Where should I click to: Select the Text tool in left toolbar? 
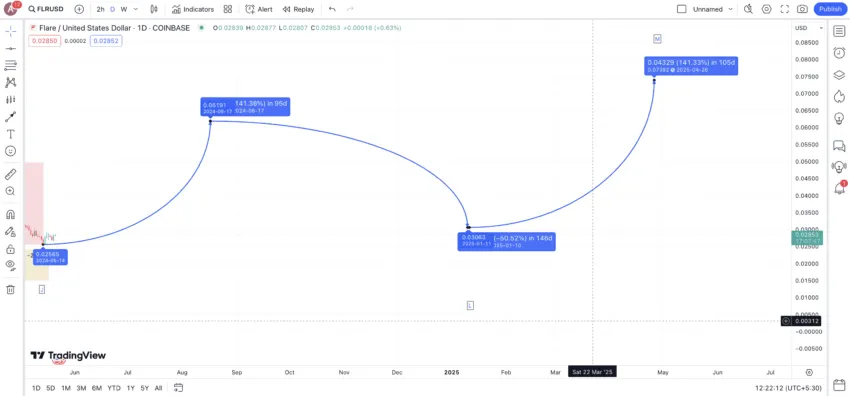(10, 134)
